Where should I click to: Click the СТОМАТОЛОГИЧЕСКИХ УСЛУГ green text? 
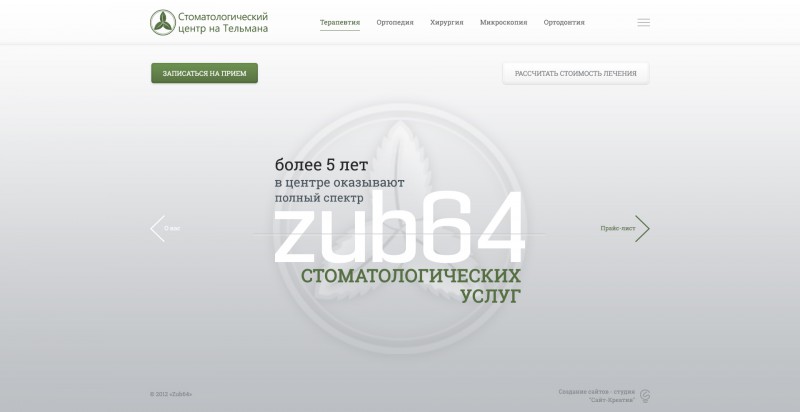click(411, 286)
